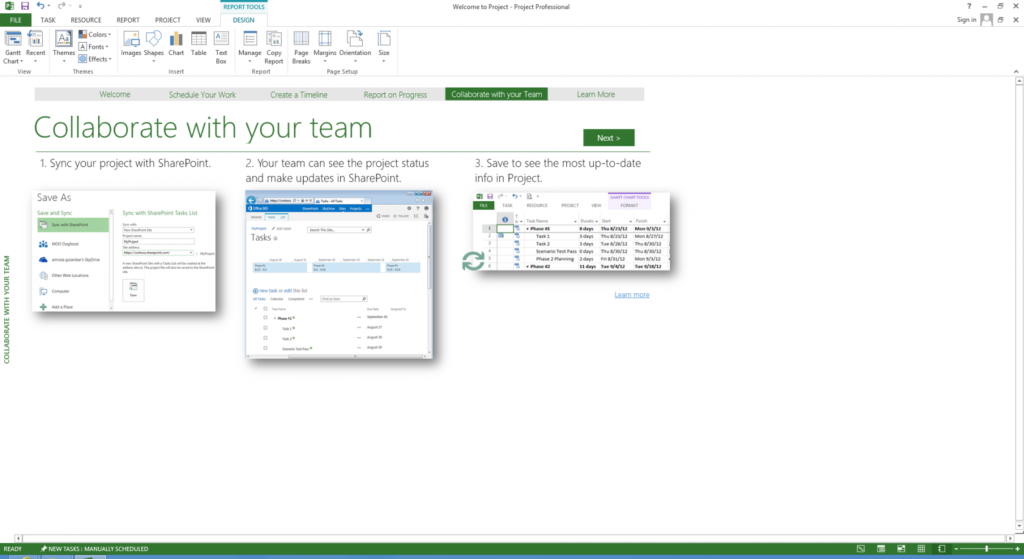Open the Manage report button
The image size is (1024, 559).
click(x=249, y=48)
